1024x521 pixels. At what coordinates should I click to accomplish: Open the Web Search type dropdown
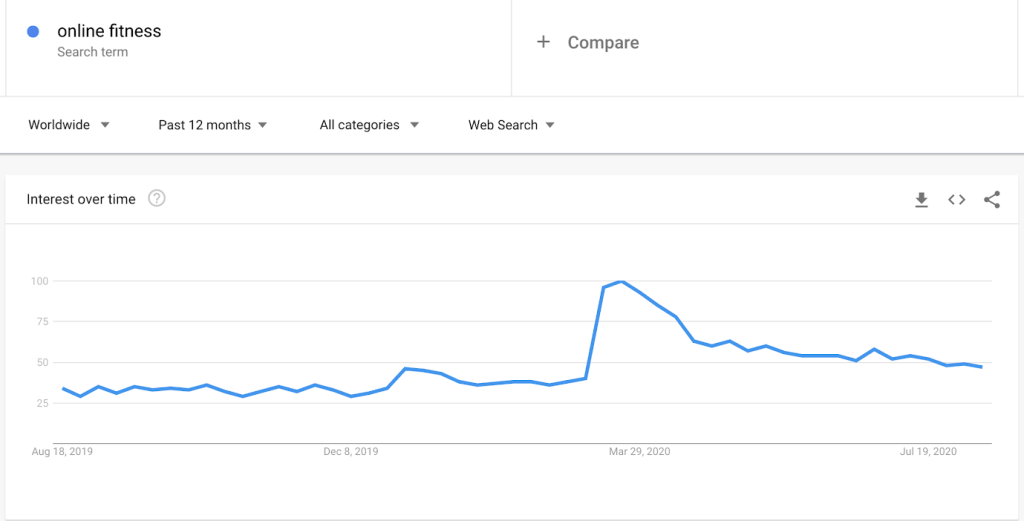tap(511, 125)
